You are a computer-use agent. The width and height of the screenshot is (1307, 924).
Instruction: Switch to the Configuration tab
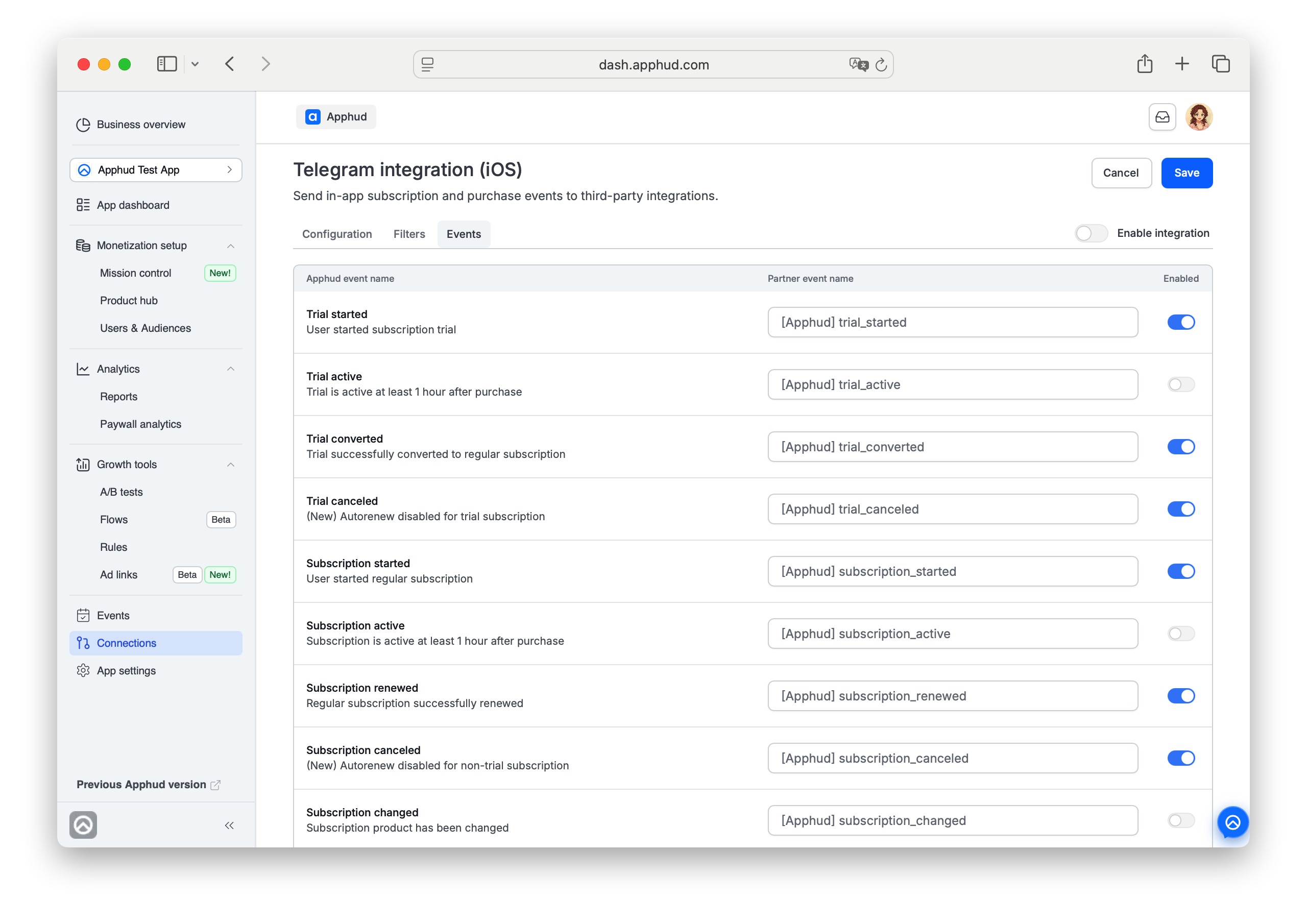point(337,234)
